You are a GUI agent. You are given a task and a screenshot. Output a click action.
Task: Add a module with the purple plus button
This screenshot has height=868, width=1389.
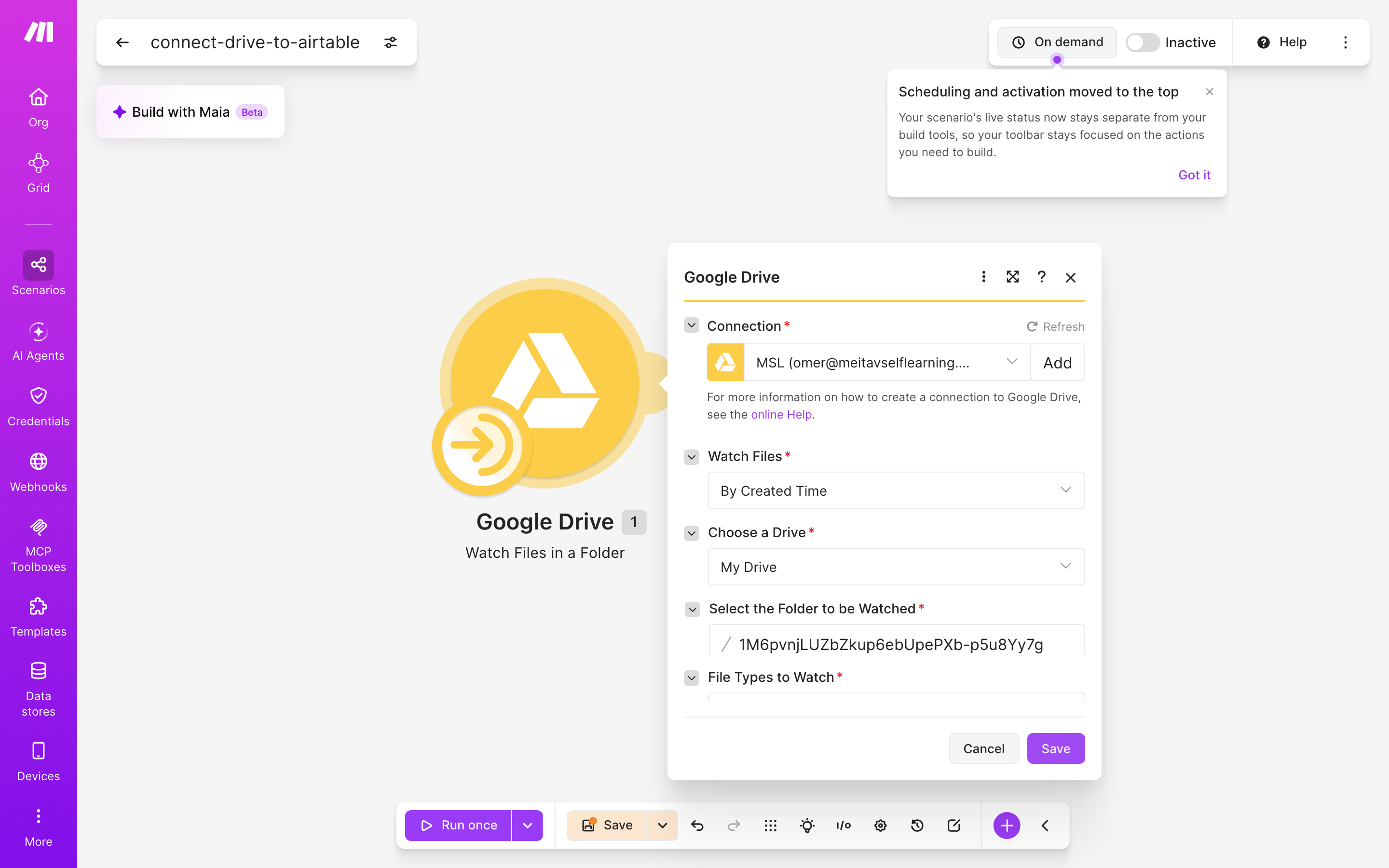tap(1007, 826)
